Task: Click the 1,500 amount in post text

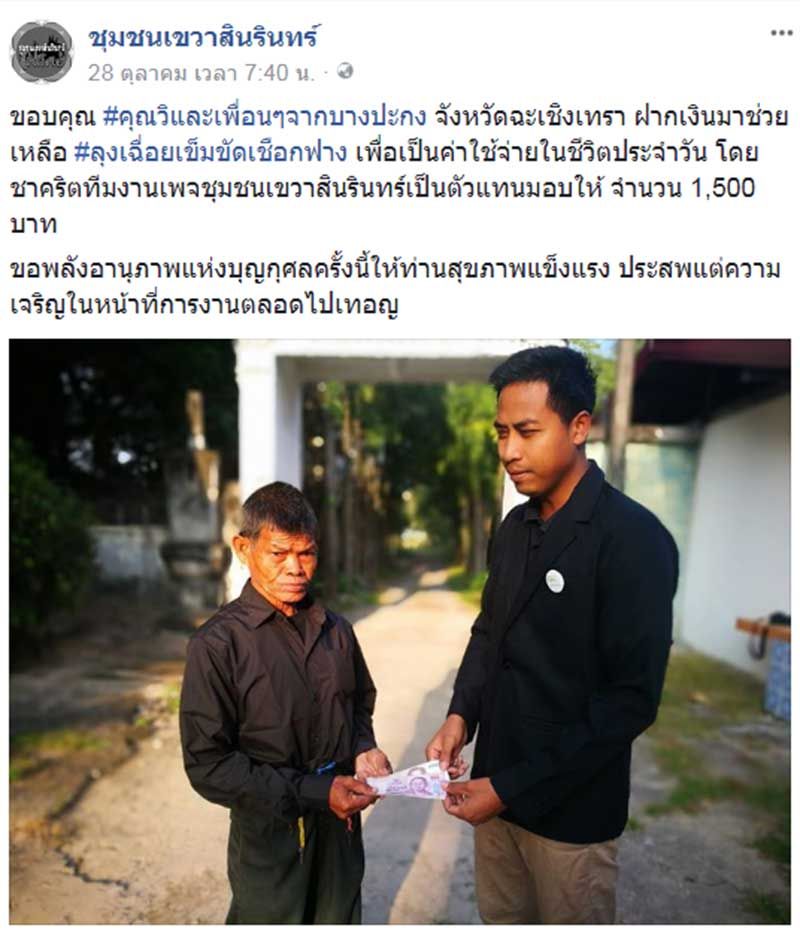Action: [x=722, y=188]
